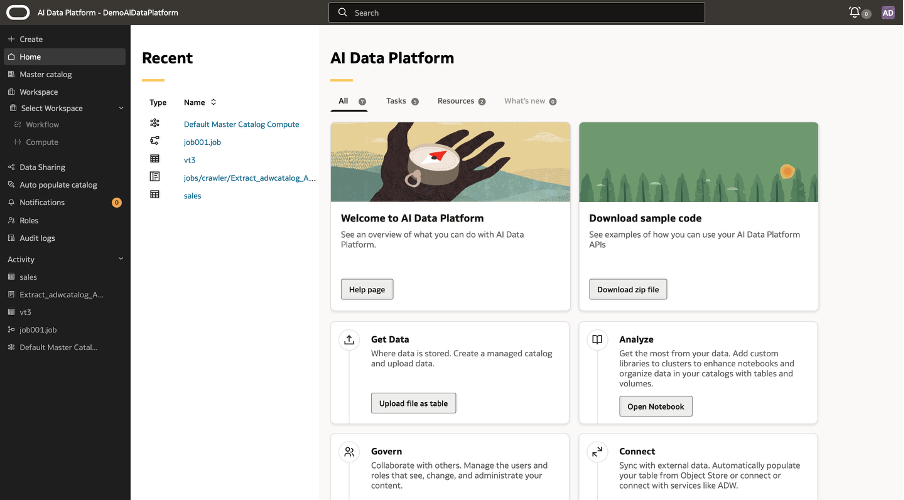Viewport: 904px width, 500px height.
Task: Open Home in the sidebar
Action: (x=65, y=57)
